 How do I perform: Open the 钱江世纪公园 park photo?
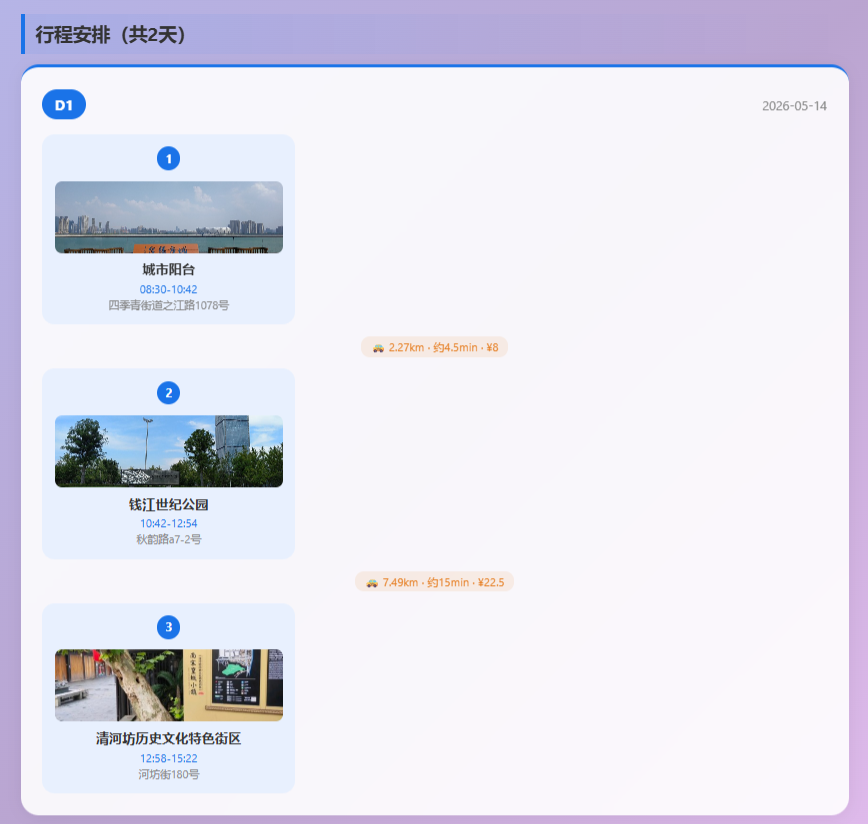click(x=169, y=452)
